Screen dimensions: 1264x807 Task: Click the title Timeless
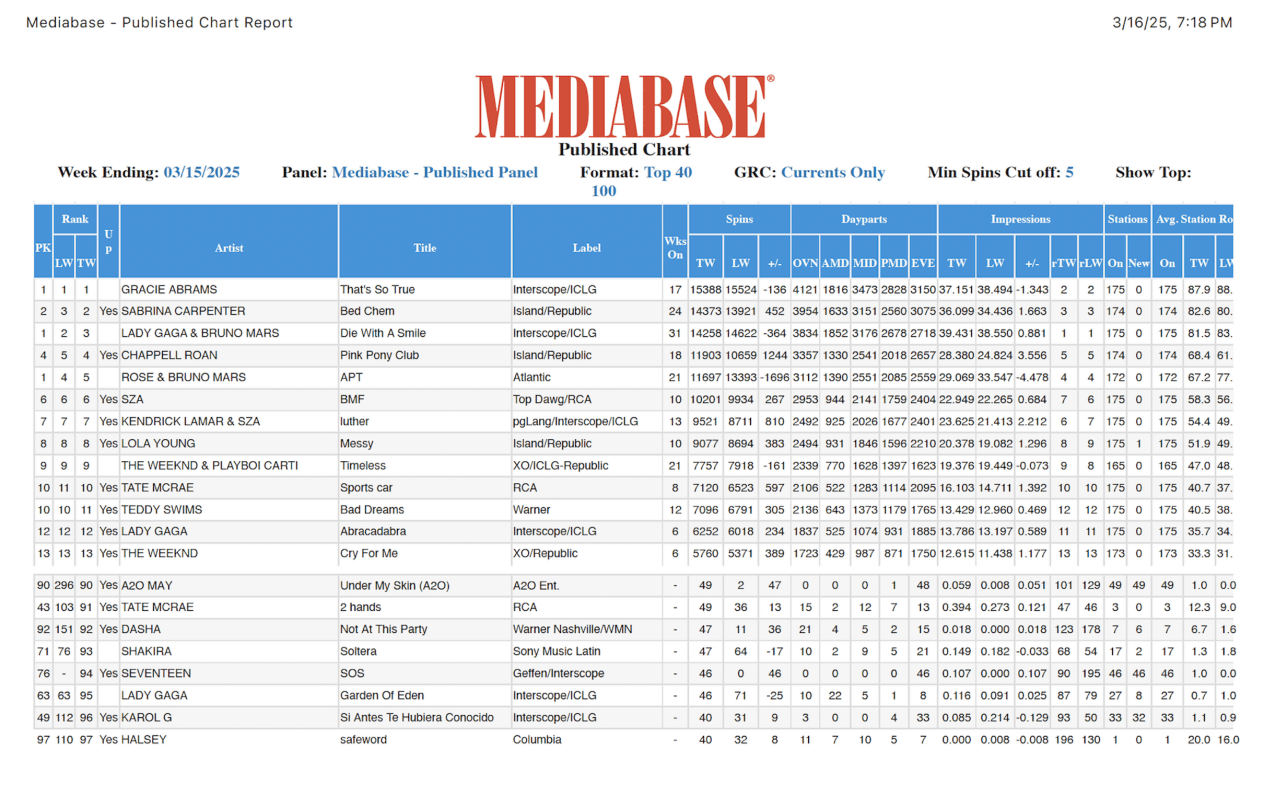pos(363,466)
